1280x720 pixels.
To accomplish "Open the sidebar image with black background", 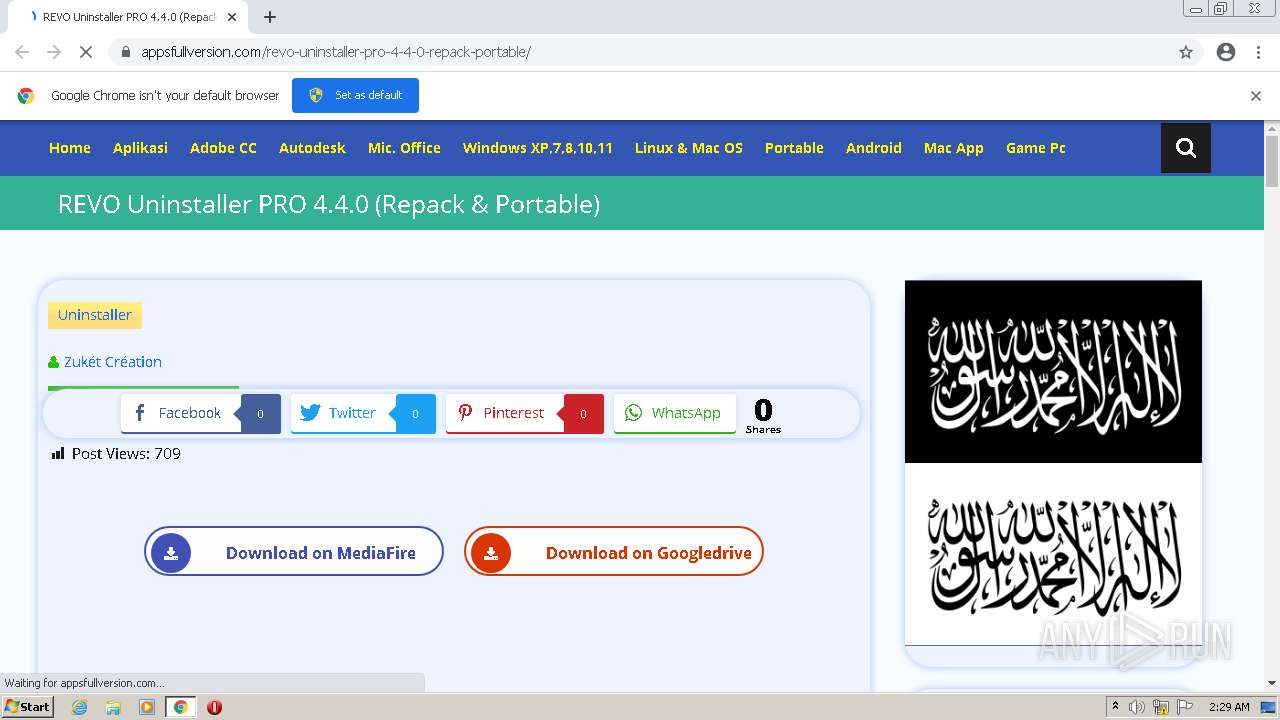I will click(x=1053, y=372).
